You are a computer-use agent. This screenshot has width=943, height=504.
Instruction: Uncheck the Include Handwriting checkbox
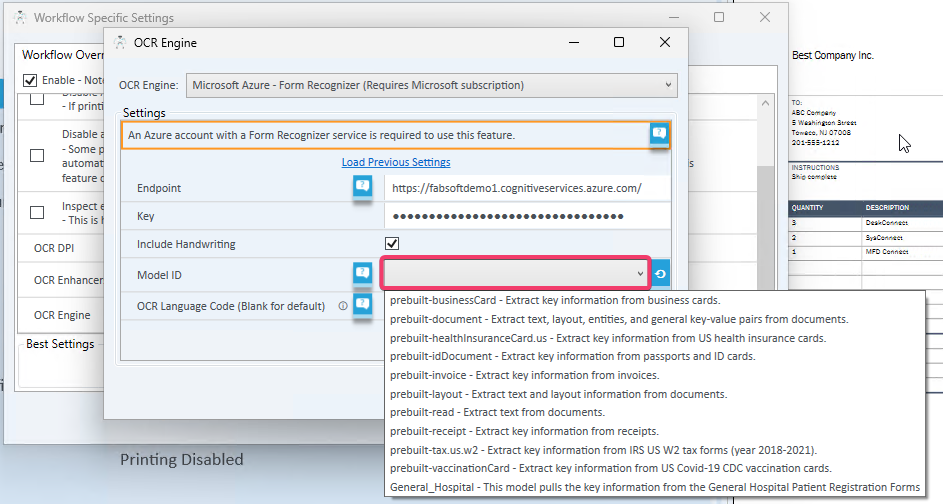click(392, 244)
